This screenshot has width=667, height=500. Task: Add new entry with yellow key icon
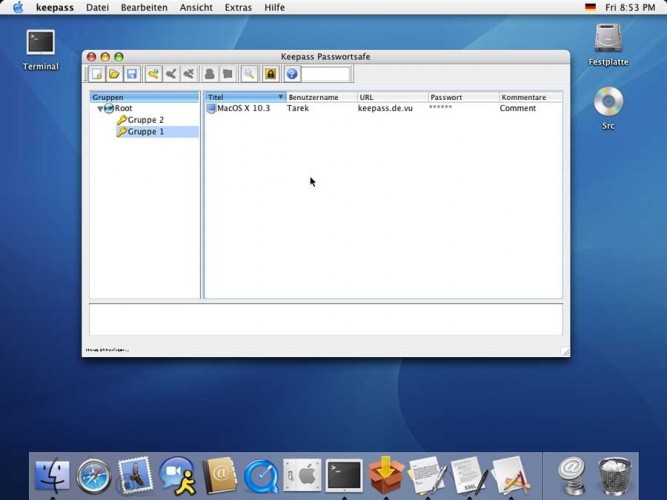click(x=154, y=74)
